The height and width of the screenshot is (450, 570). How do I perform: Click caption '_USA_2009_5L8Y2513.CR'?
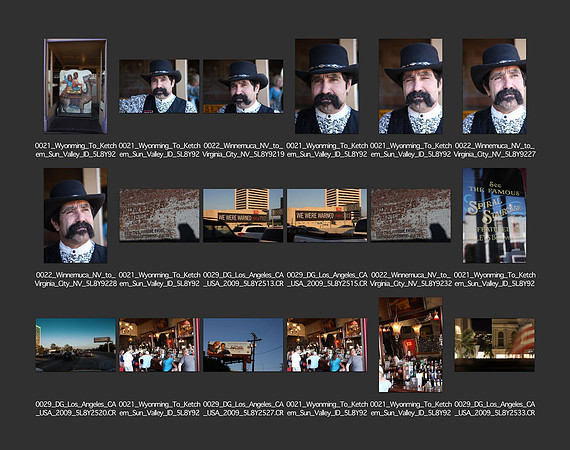243,284
